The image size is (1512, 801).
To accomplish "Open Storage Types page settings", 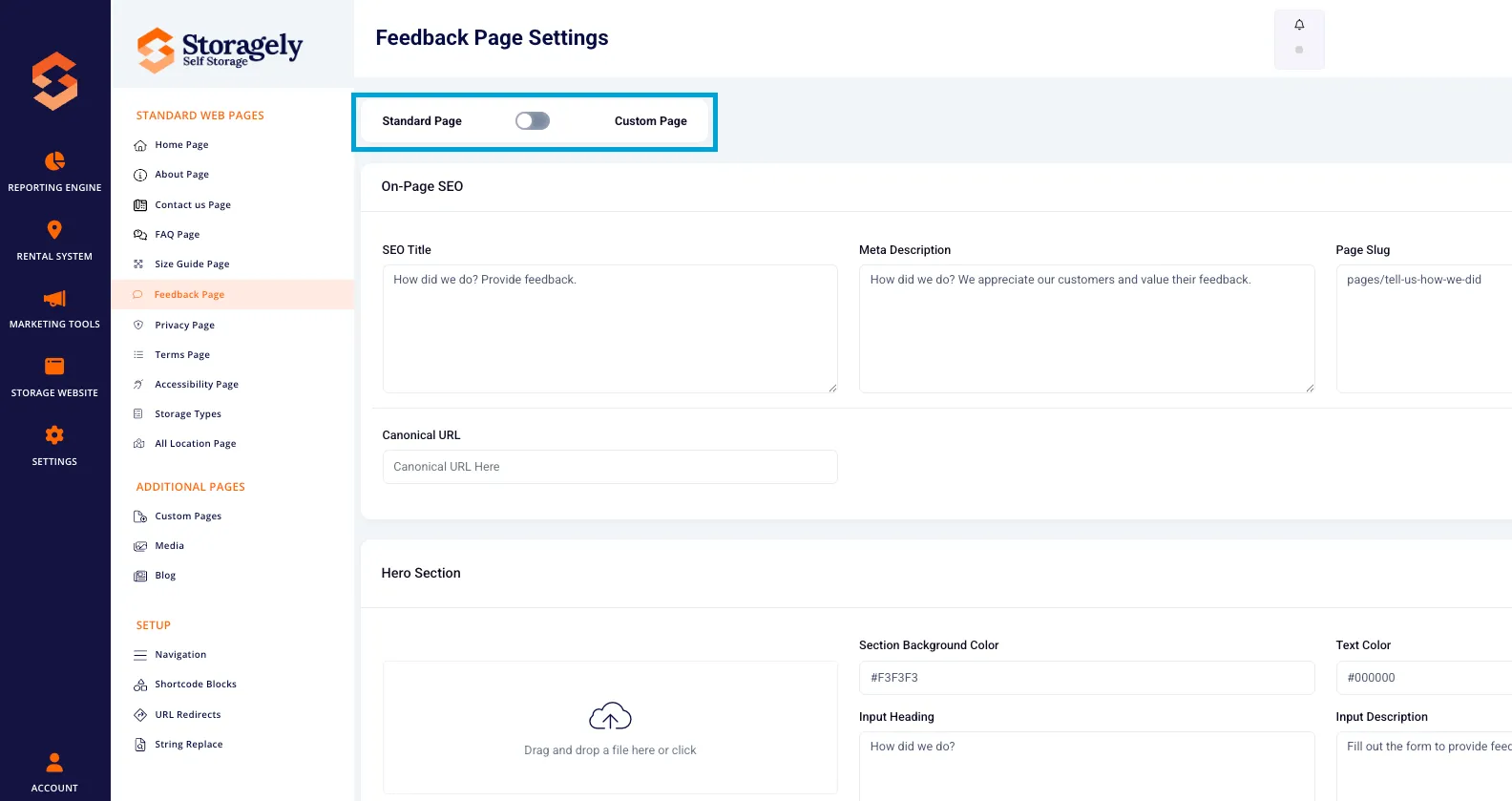I will 188,414.
